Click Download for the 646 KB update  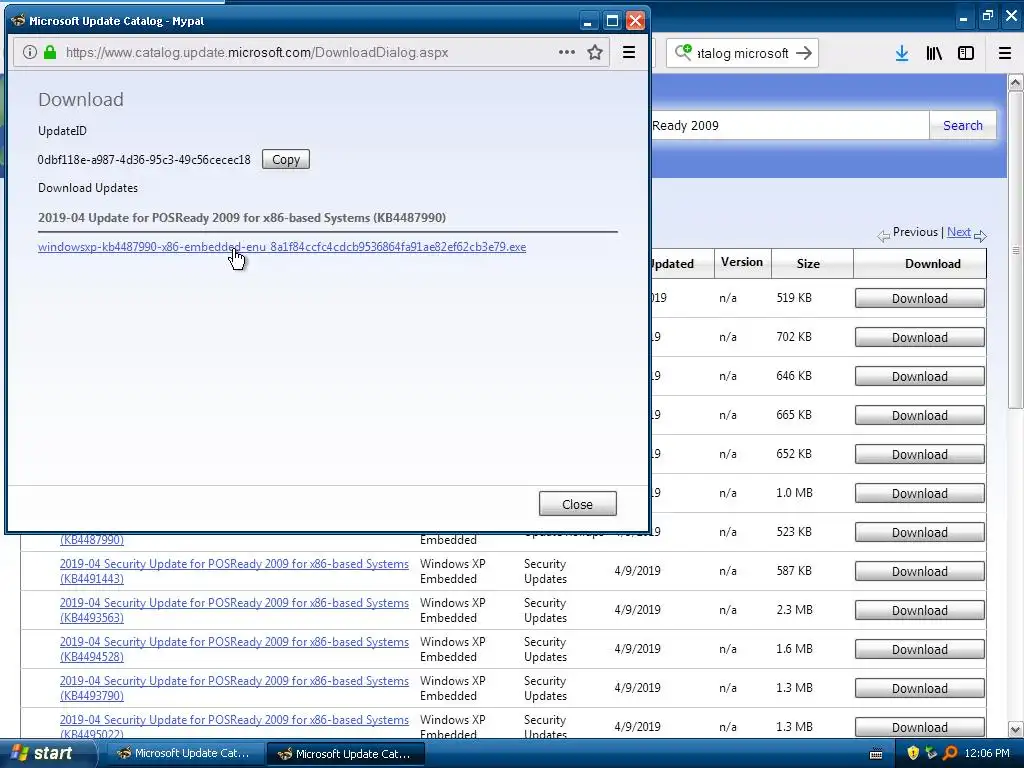tap(920, 377)
